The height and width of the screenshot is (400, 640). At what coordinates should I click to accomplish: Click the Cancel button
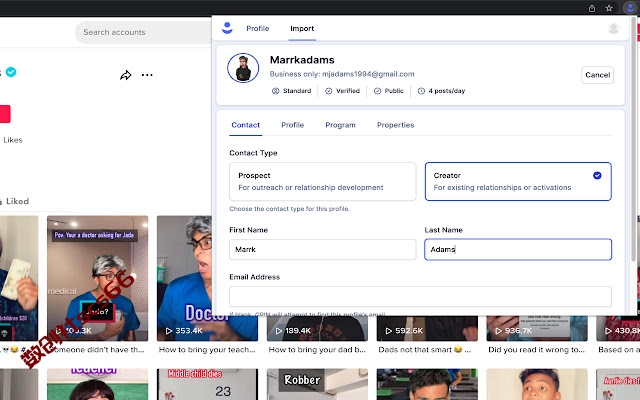tap(597, 75)
